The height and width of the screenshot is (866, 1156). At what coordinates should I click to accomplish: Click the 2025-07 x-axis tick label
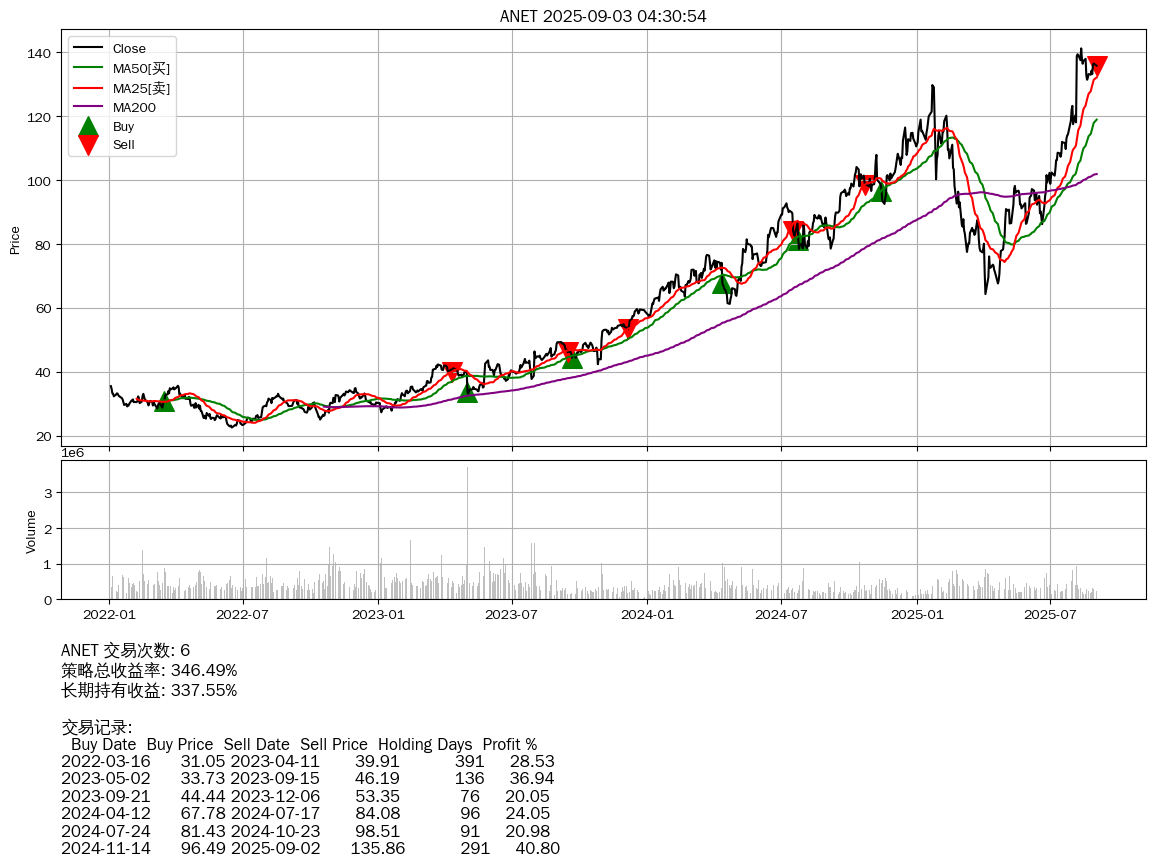1051,613
